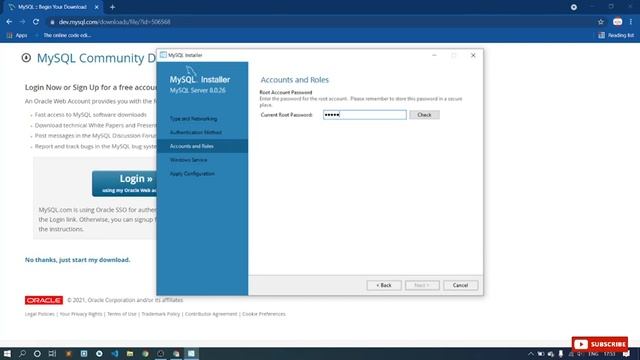Click the Back button in the installer
This screenshot has width=640, height=360.
pyautogui.click(x=384, y=285)
